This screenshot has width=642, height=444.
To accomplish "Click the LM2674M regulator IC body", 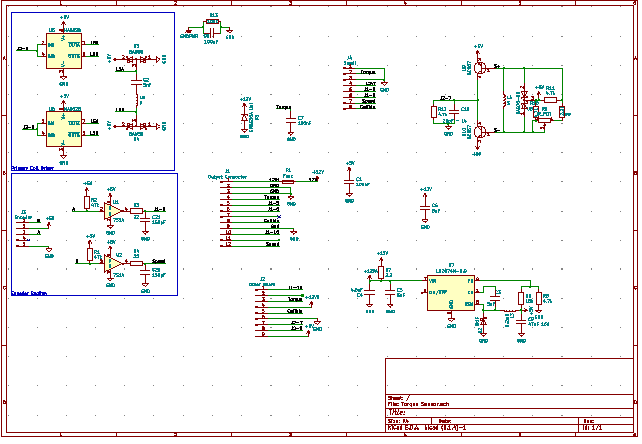I will coord(453,294).
